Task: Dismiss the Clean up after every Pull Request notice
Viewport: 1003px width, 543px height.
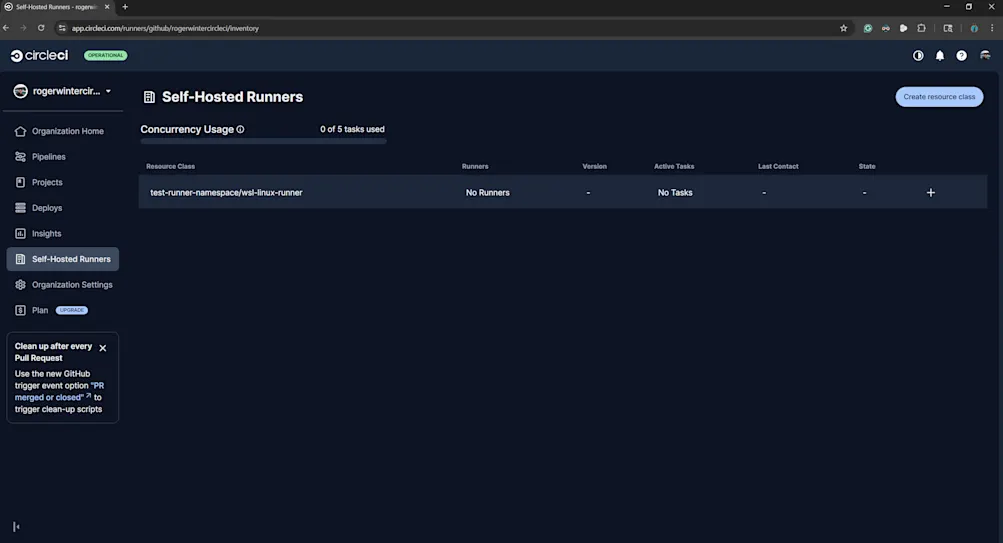Action: [102, 348]
